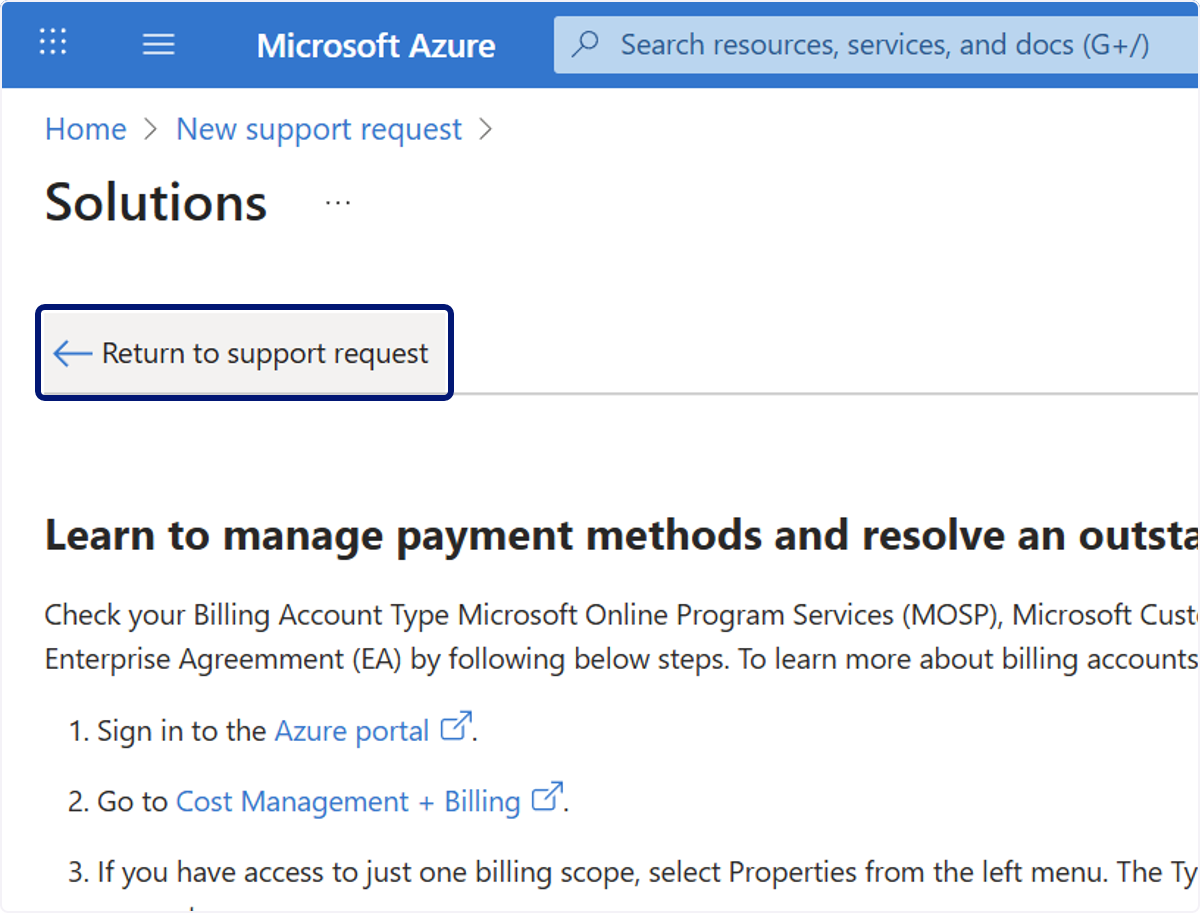This screenshot has height=913, width=1200.
Task: Go to Microsoft Azure home title
Action: [376, 45]
